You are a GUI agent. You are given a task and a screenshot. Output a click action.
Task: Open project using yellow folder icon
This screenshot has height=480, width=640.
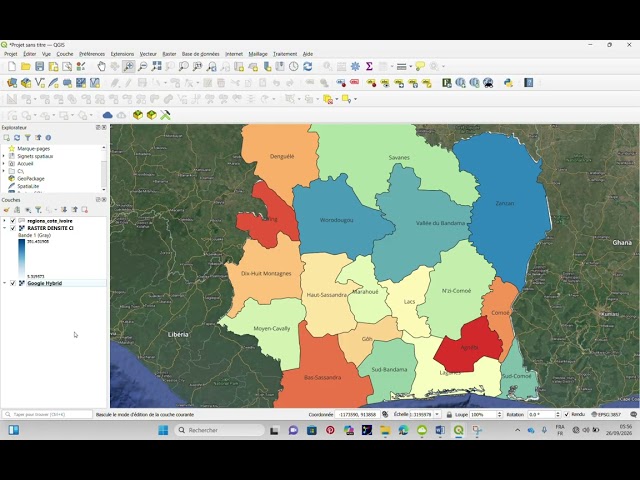click(26, 66)
